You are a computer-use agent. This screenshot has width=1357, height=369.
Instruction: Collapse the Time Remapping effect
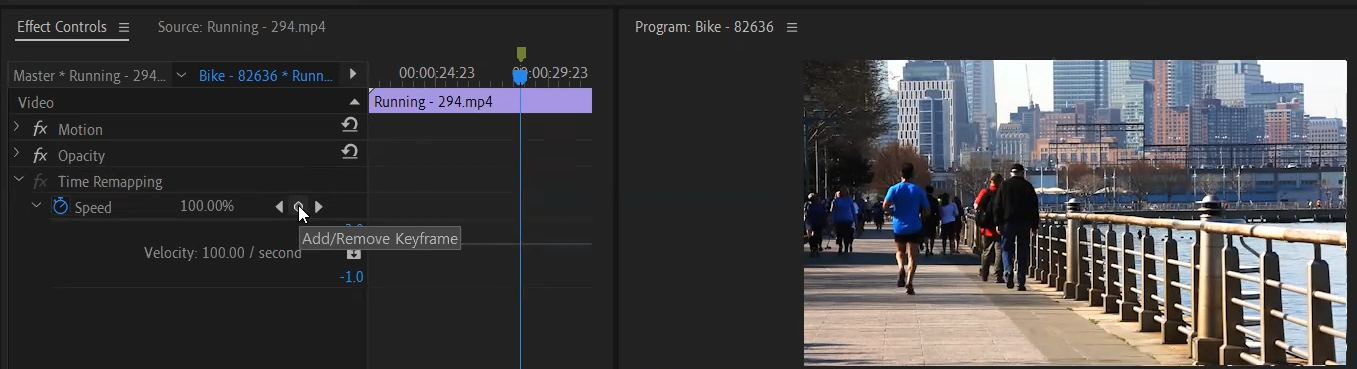[x=17, y=180]
